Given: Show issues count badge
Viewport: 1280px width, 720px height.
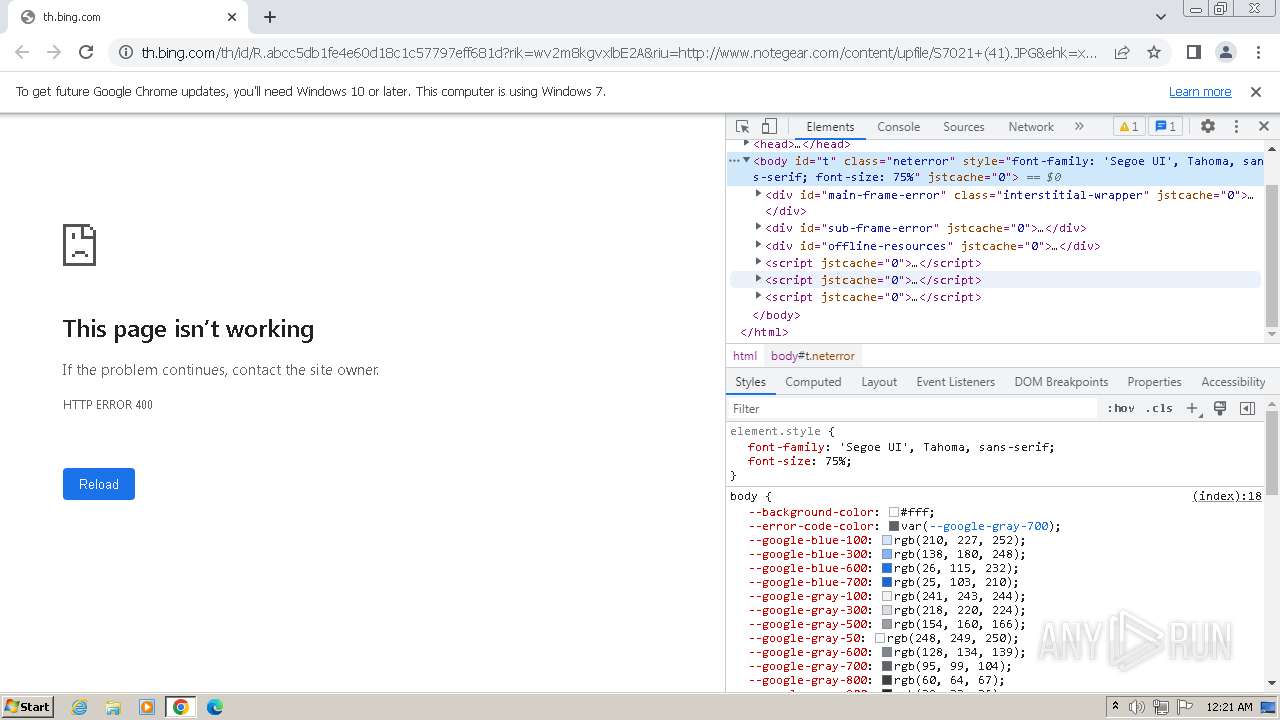Looking at the screenshot, I should (x=1165, y=127).
